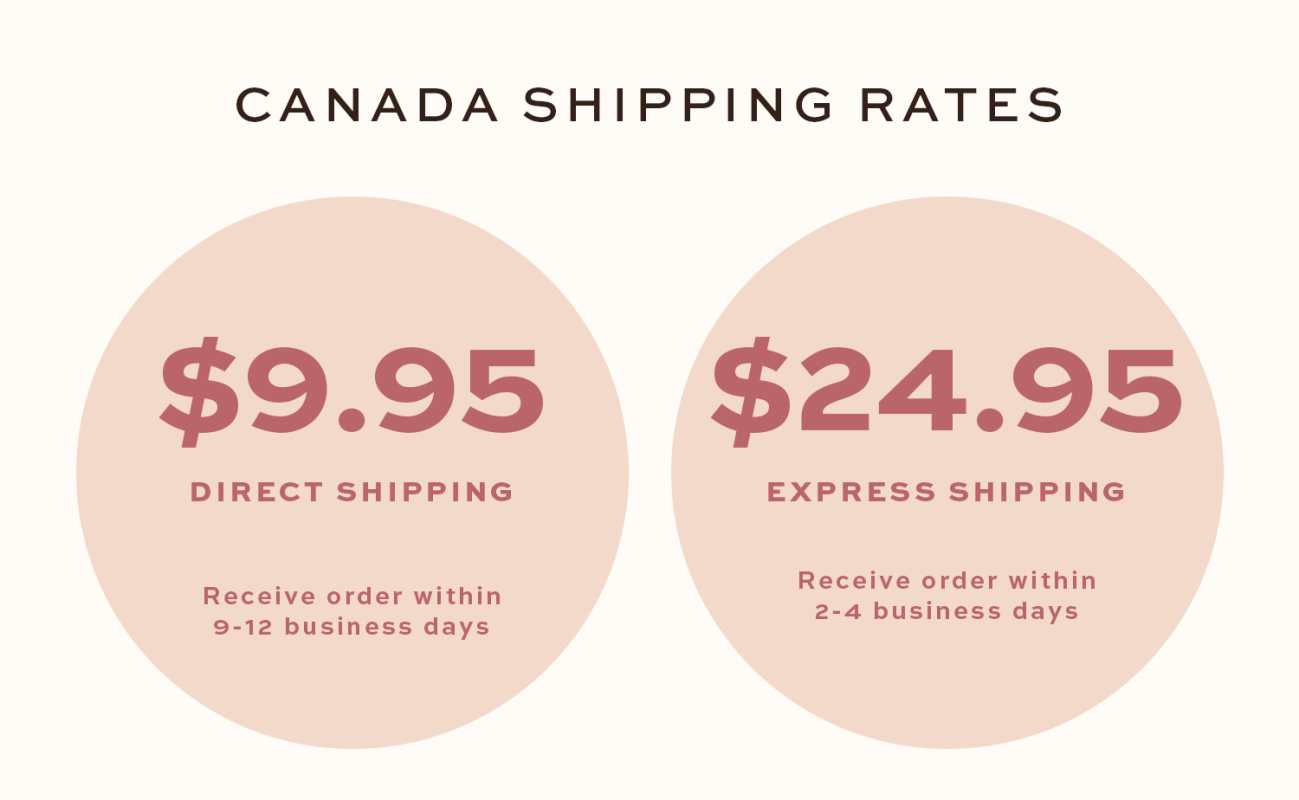Select the $9.95 price
The width and height of the screenshot is (1299, 800).
[352, 389]
